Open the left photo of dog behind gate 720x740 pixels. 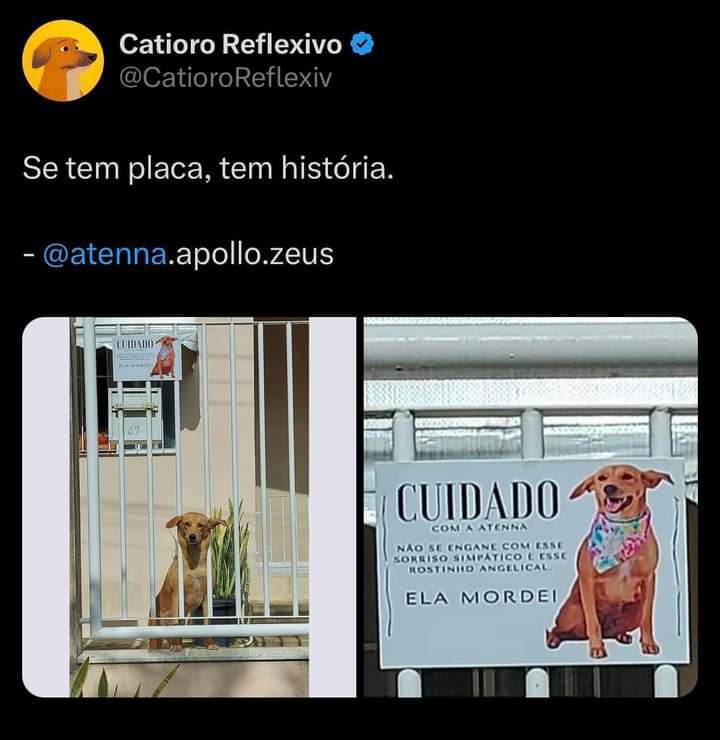pyautogui.click(x=189, y=507)
